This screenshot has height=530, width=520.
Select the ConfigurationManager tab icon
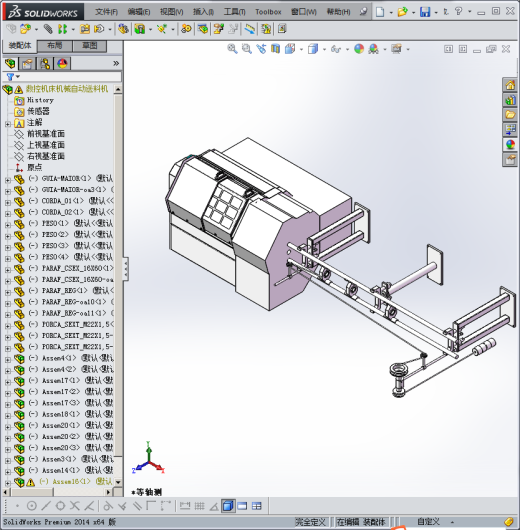45,64
